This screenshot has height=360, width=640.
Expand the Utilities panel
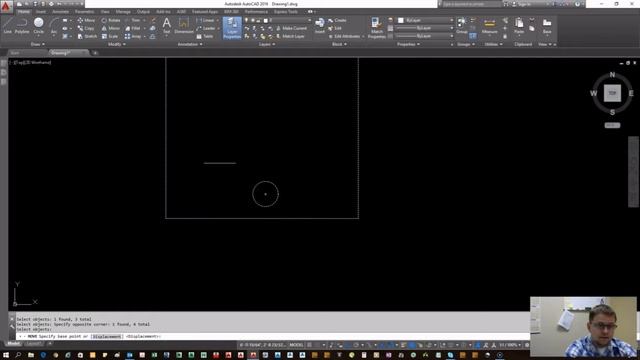pos(493,44)
